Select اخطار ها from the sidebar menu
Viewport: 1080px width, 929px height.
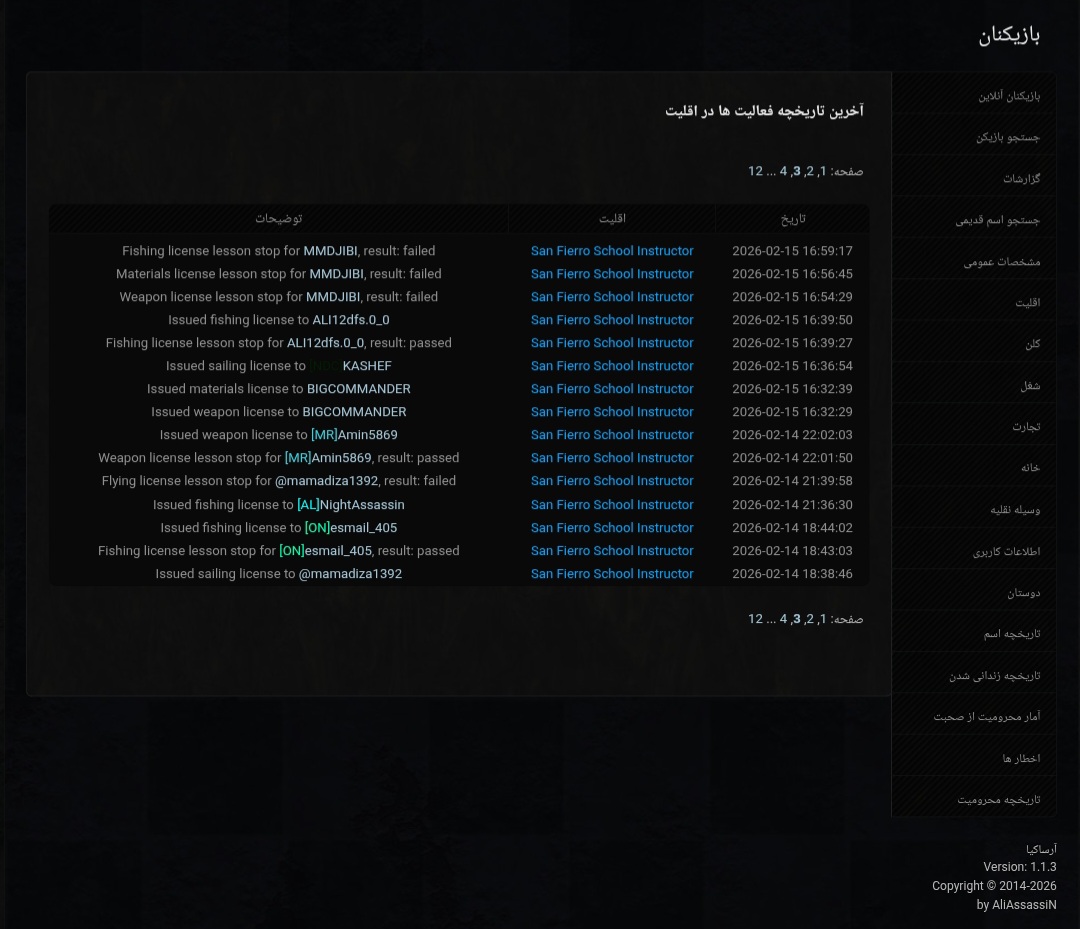coord(1021,758)
